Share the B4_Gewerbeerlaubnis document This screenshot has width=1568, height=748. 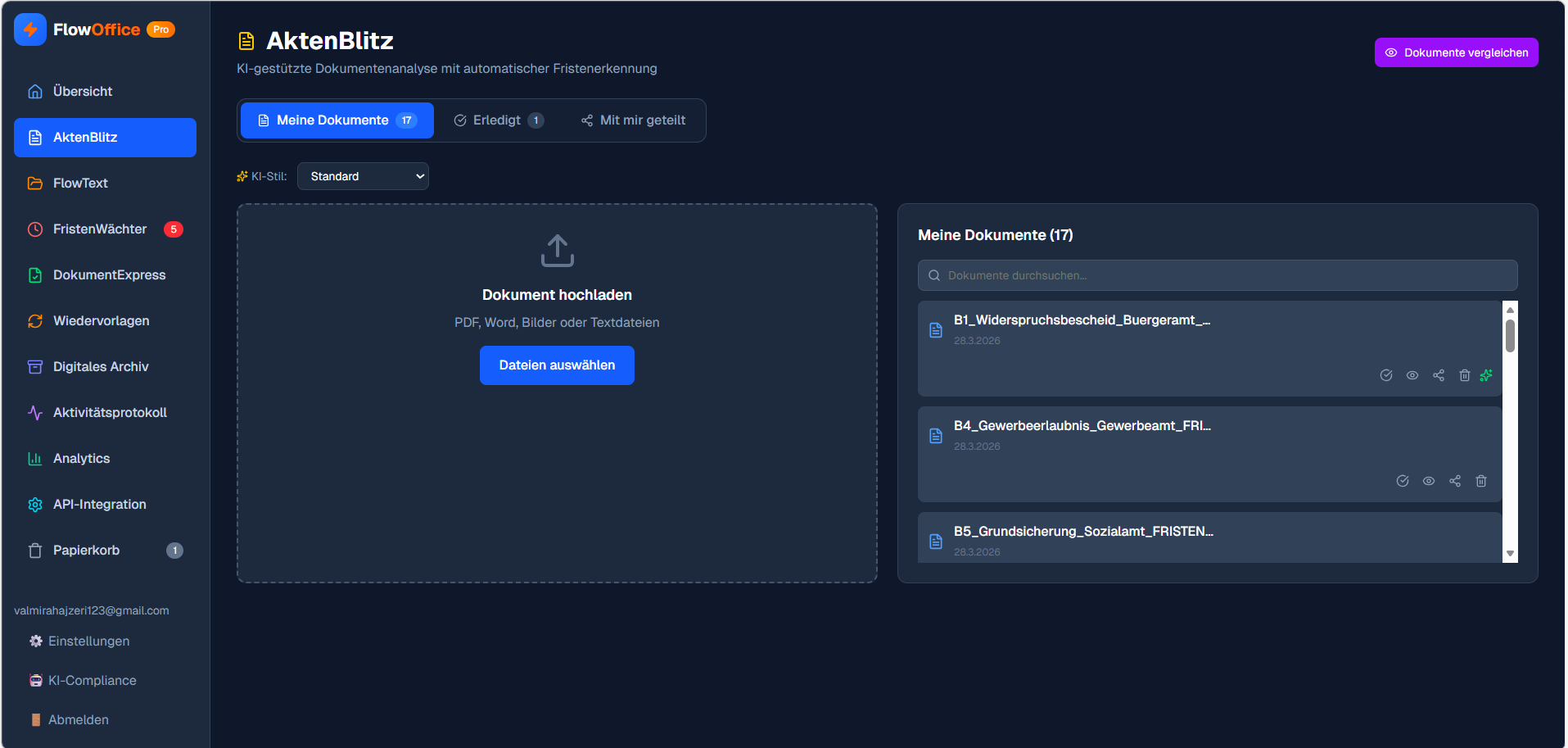point(1455,481)
